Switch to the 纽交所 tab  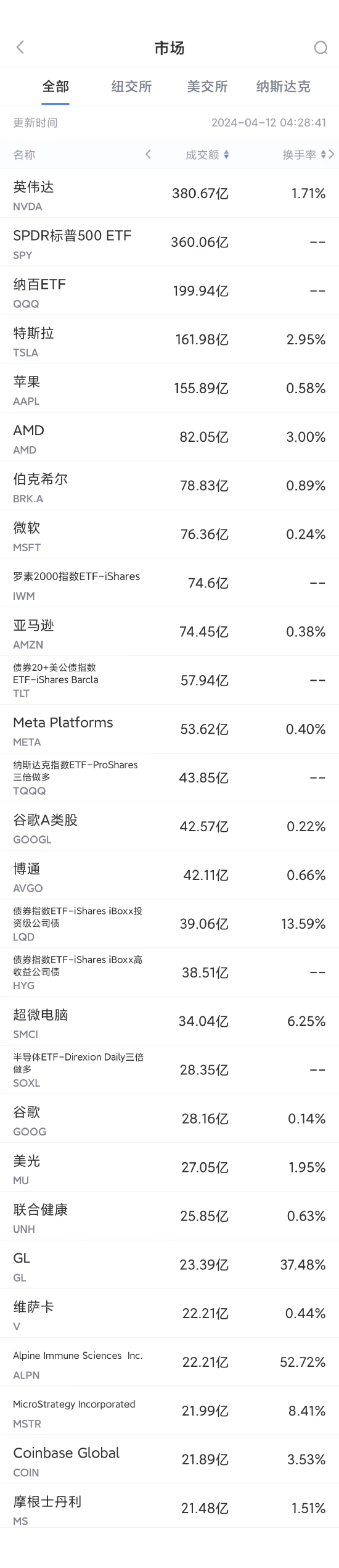131,86
